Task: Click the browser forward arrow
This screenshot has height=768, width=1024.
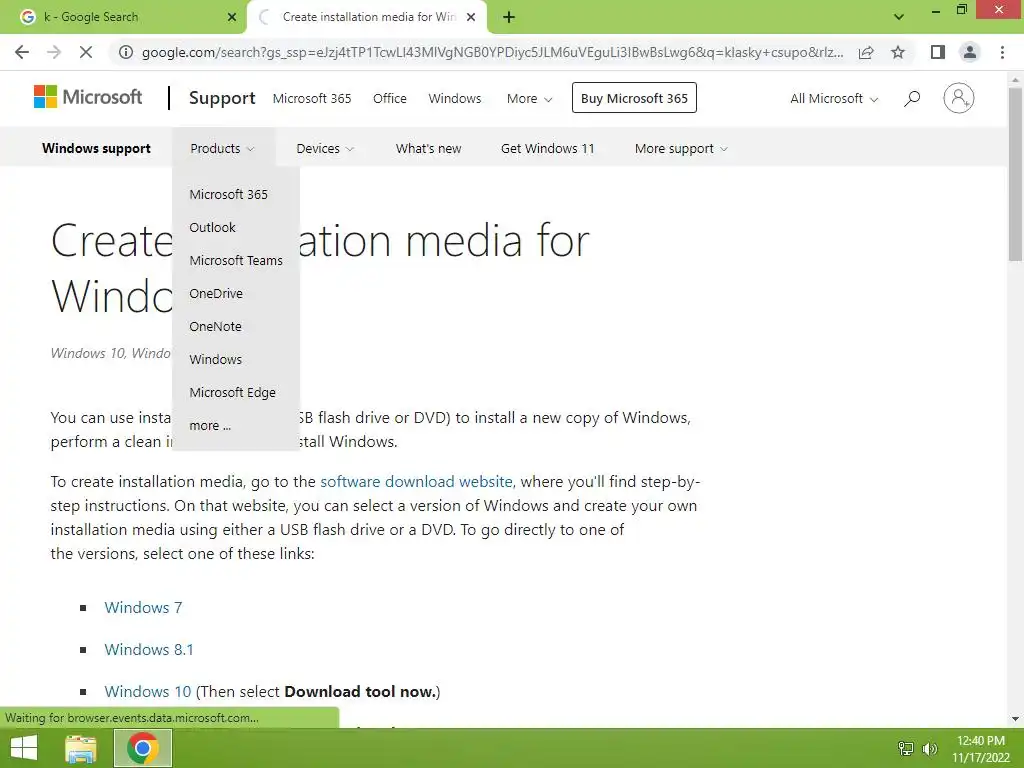Action: (x=54, y=52)
